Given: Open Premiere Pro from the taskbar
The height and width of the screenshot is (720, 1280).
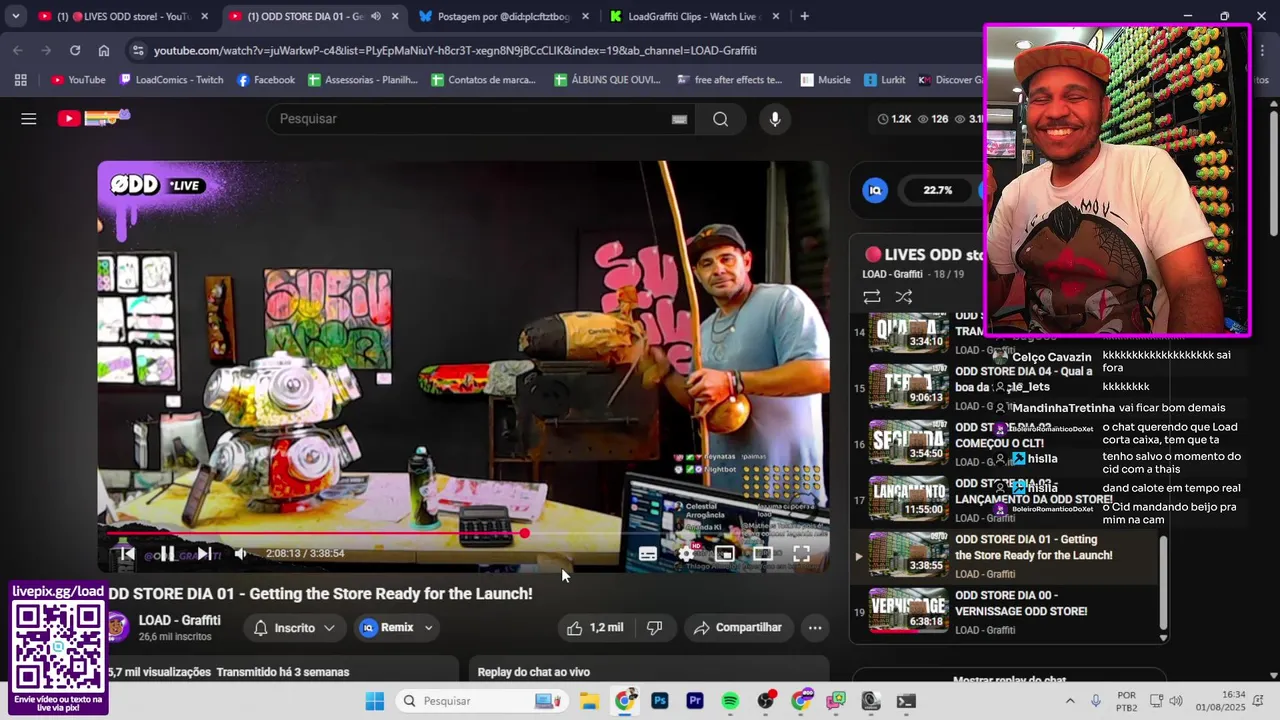Looking at the screenshot, I should (x=695, y=701).
